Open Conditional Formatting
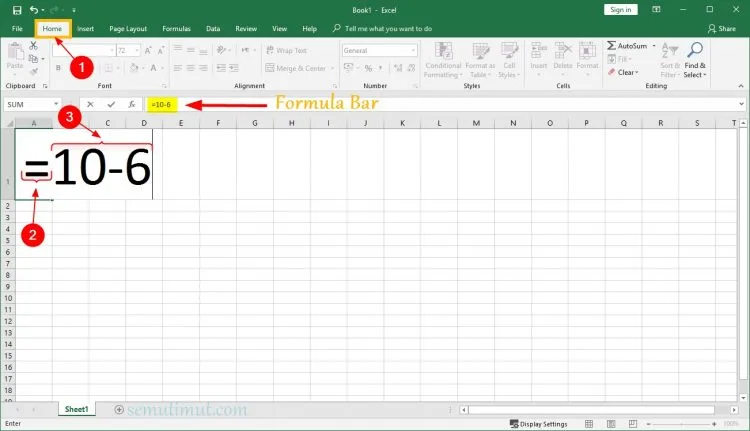The width and height of the screenshot is (750, 431). pyautogui.click(x=443, y=60)
